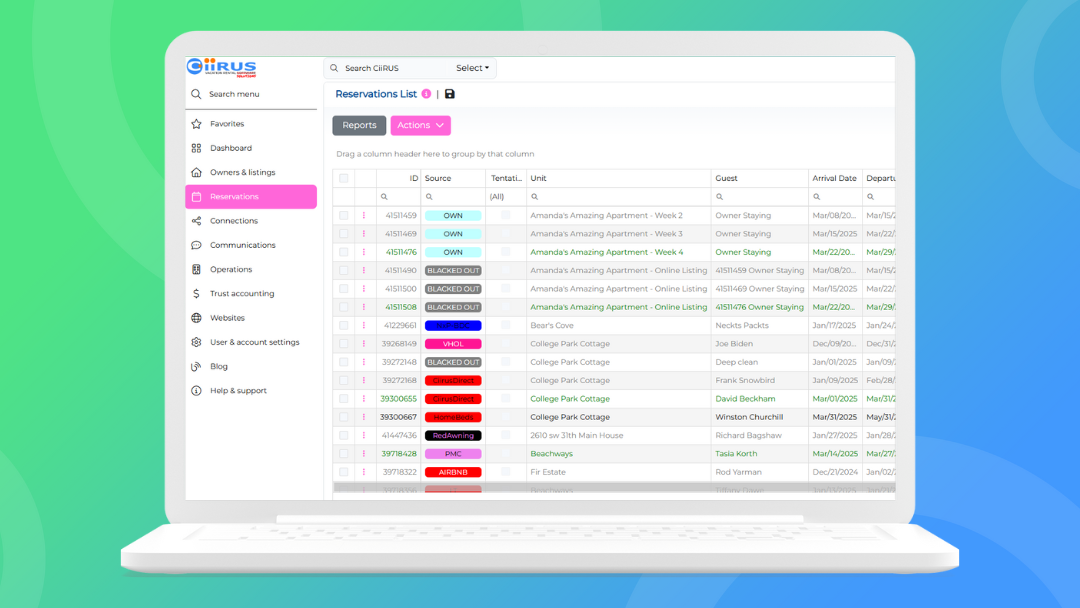The image size is (1080, 608).
Task: Open row menu dots for reservation 41229661
Action: (x=364, y=326)
